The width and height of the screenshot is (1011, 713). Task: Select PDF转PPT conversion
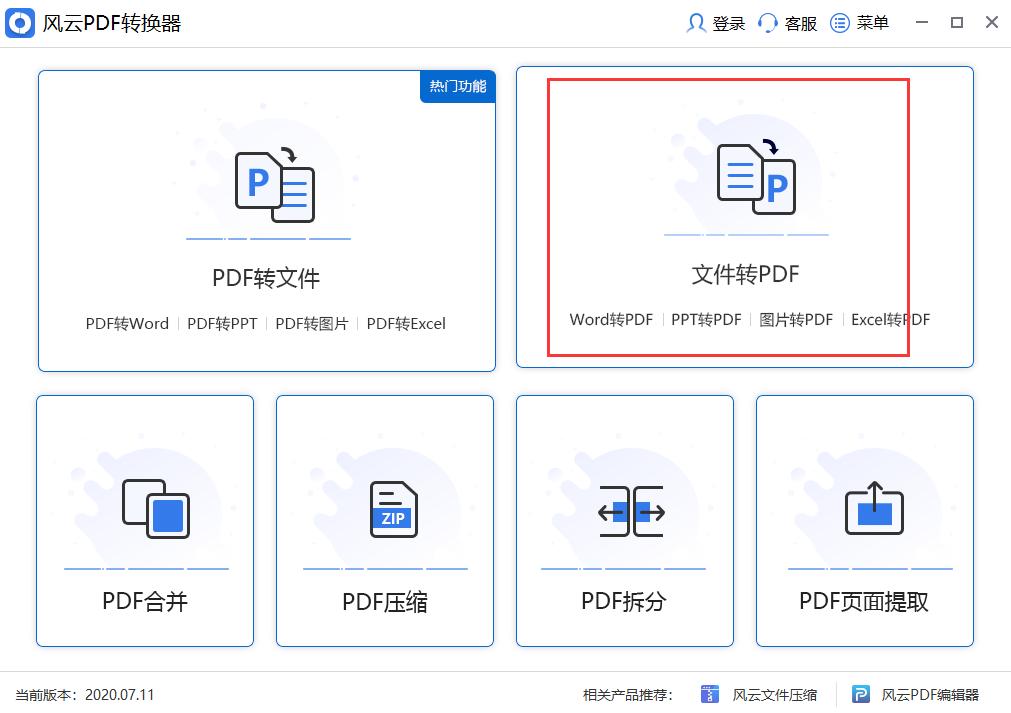[220, 323]
